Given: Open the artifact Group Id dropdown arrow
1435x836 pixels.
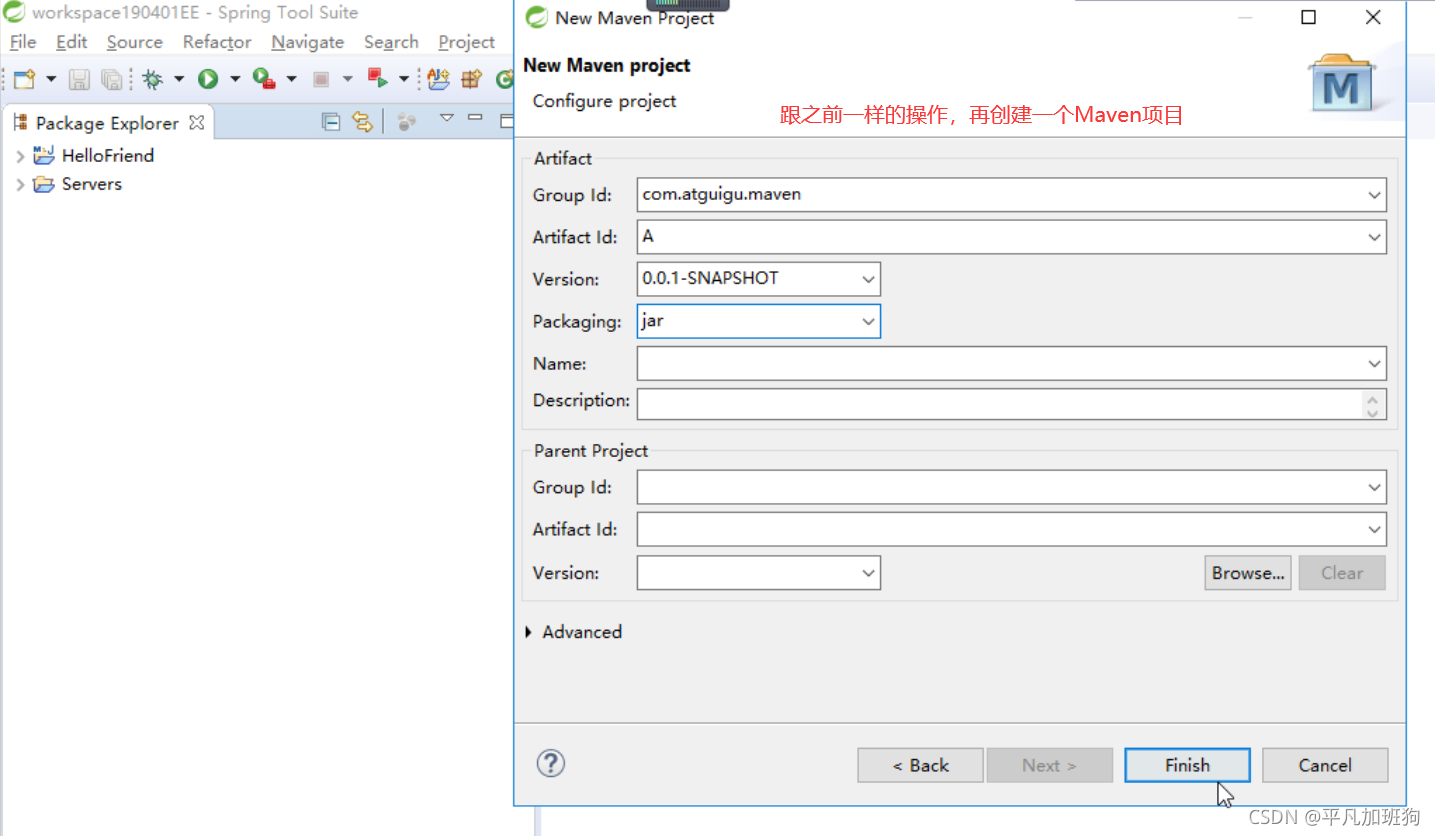Looking at the screenshot, I should pos(1375,195).
